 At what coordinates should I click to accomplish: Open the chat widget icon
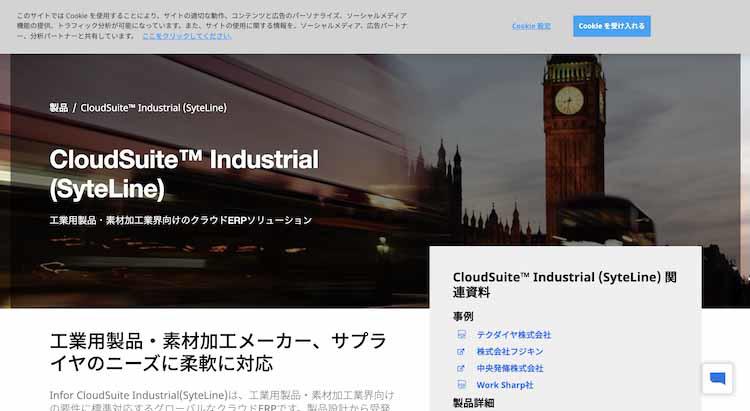[x=717, y=378]
